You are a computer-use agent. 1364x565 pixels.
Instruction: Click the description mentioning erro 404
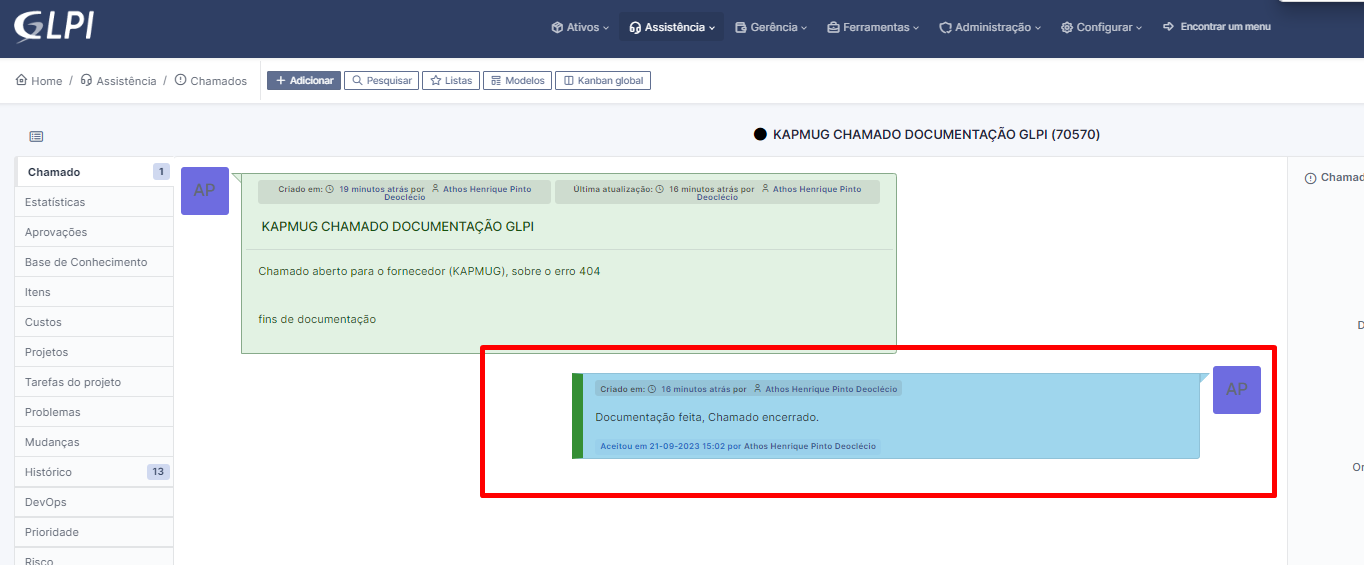tap(429, 271)
